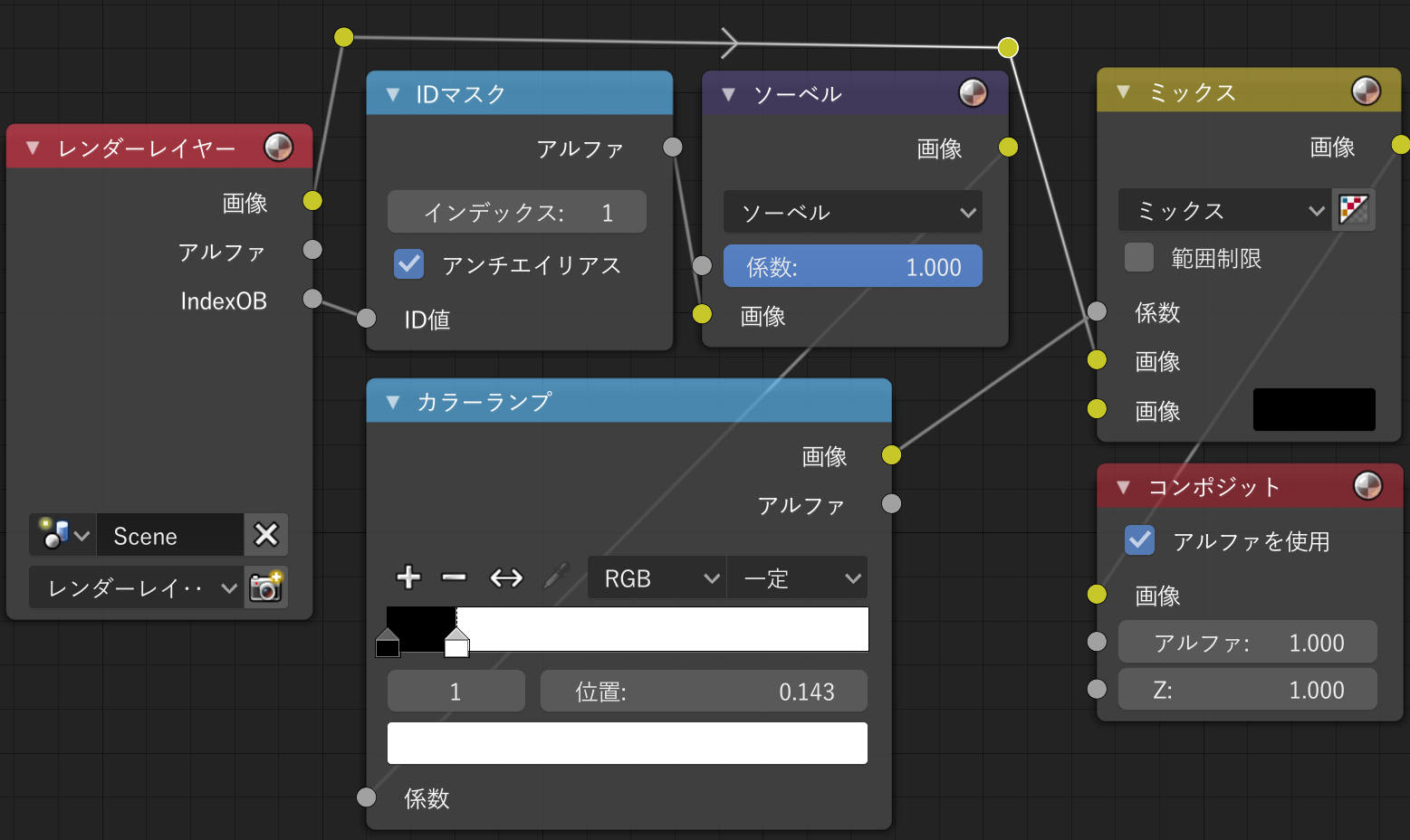Open the レンダーレイ.. layer dropdown
The width and height of the screenshot is (1410, 840).
(137, 587)
